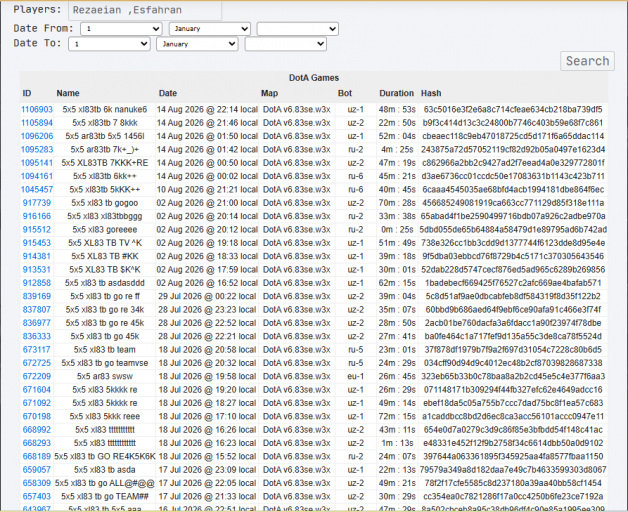The image size is (628, 512).
Task: Open game ID 839169
Action: (x=37, y=296)
